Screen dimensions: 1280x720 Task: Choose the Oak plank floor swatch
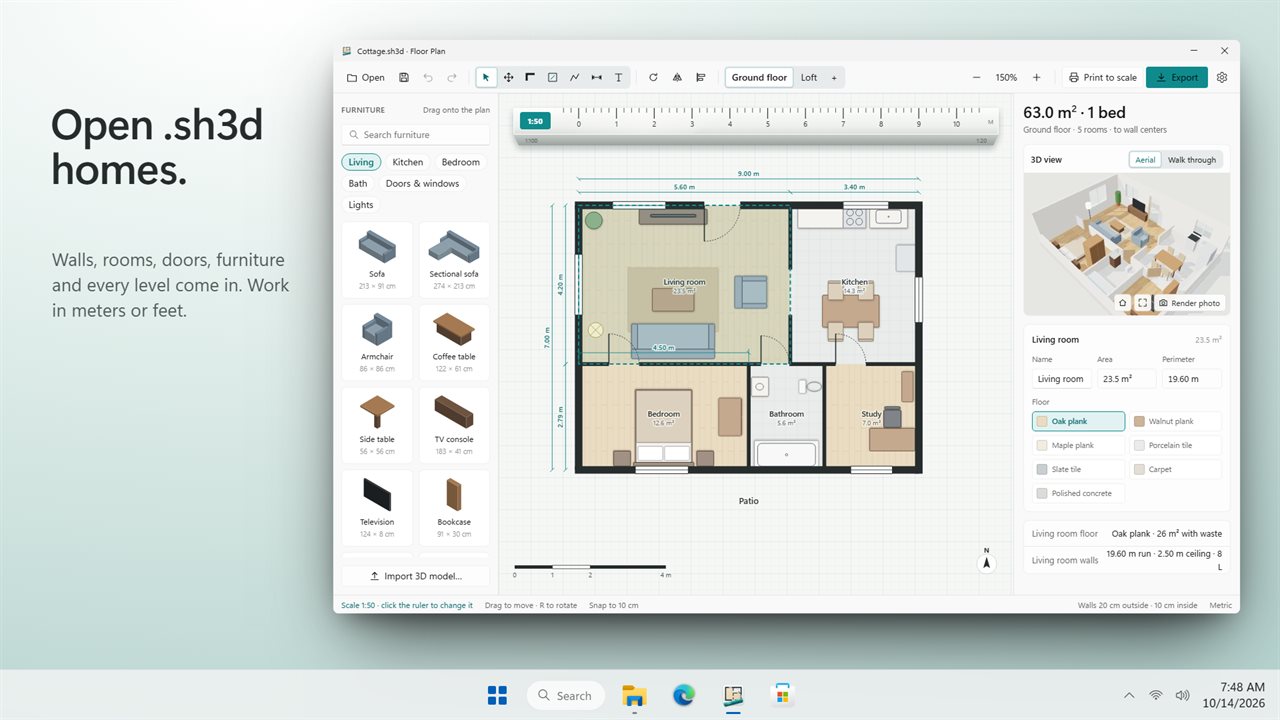pos(1078,421)
